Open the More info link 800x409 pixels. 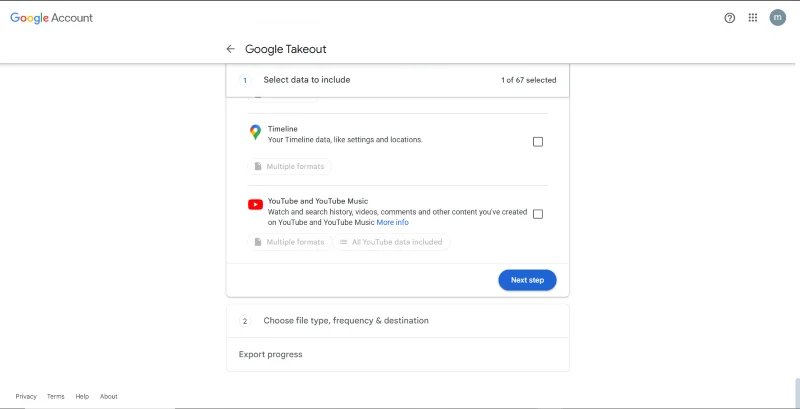[x=392, y=222]
